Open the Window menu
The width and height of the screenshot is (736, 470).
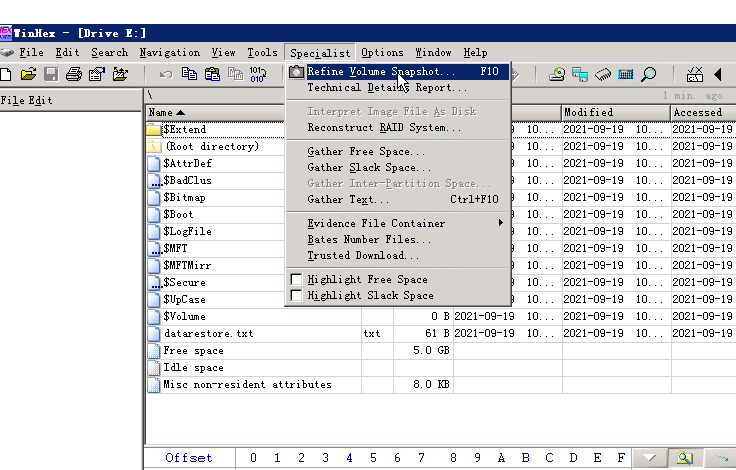433,53
